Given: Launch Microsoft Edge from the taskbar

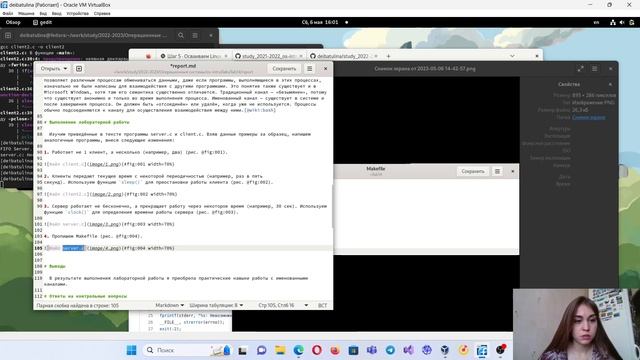Looking at the screenshot, I should click(x=299, y=350).
